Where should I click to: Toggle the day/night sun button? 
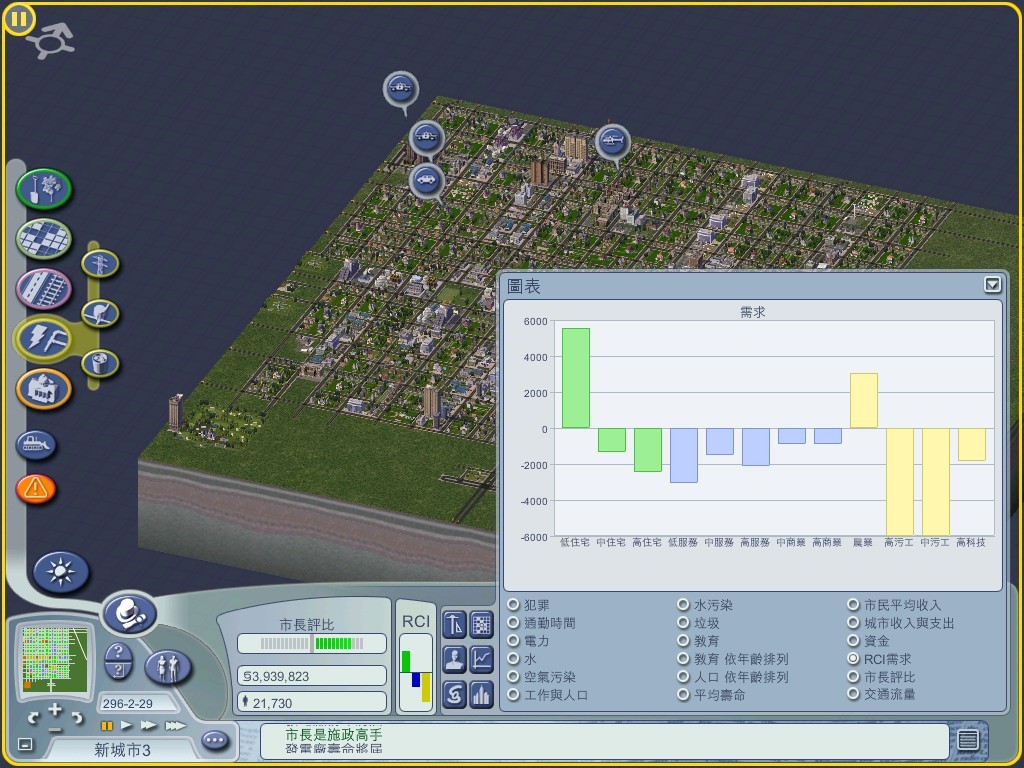pyautogui.click(x=61, y=572)
